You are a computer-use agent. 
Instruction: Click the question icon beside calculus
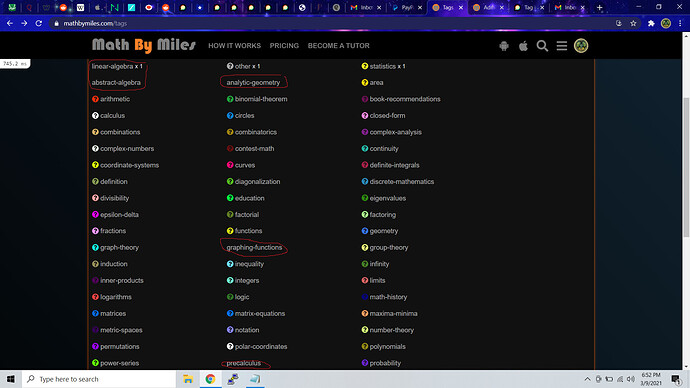pyautogui.click(x=95, y=116)
